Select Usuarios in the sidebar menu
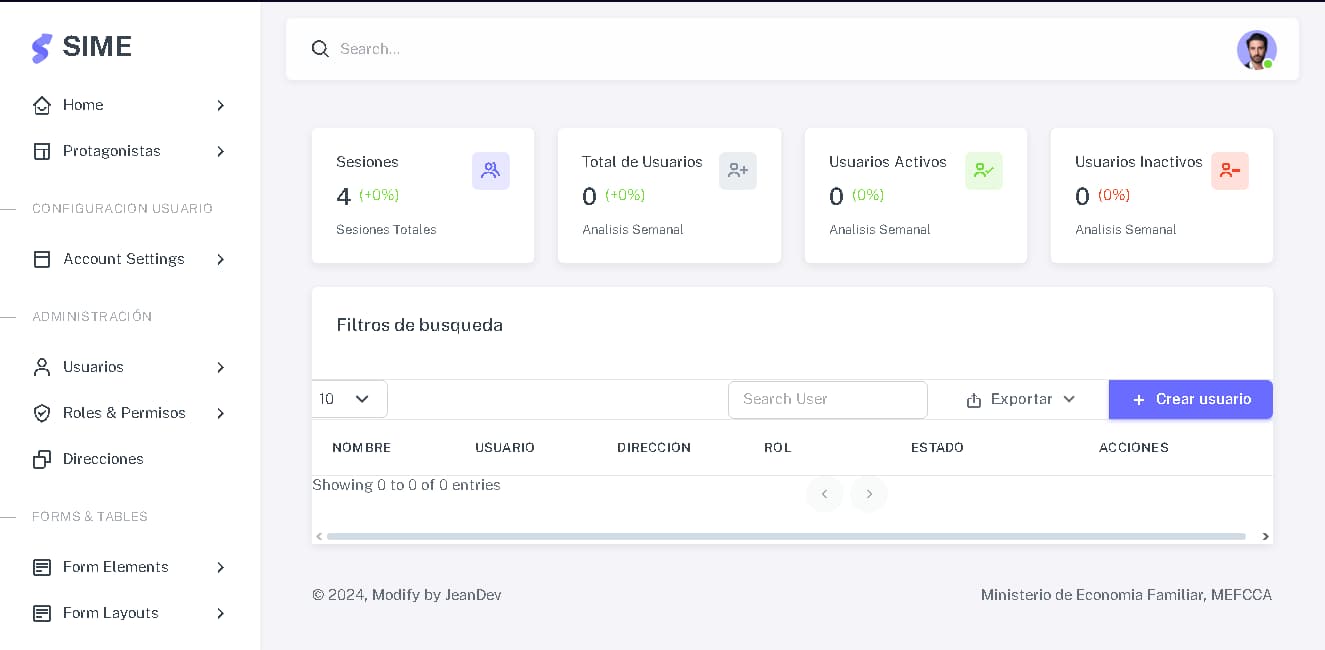This screenshot has width=1325, height=650. 93,367
